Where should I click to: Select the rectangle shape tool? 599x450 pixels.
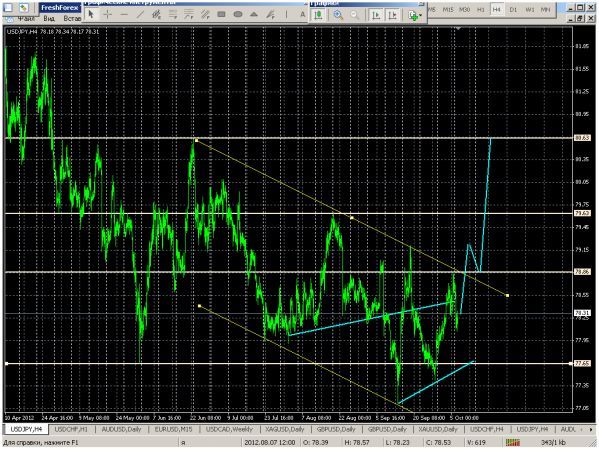(221, 15)
